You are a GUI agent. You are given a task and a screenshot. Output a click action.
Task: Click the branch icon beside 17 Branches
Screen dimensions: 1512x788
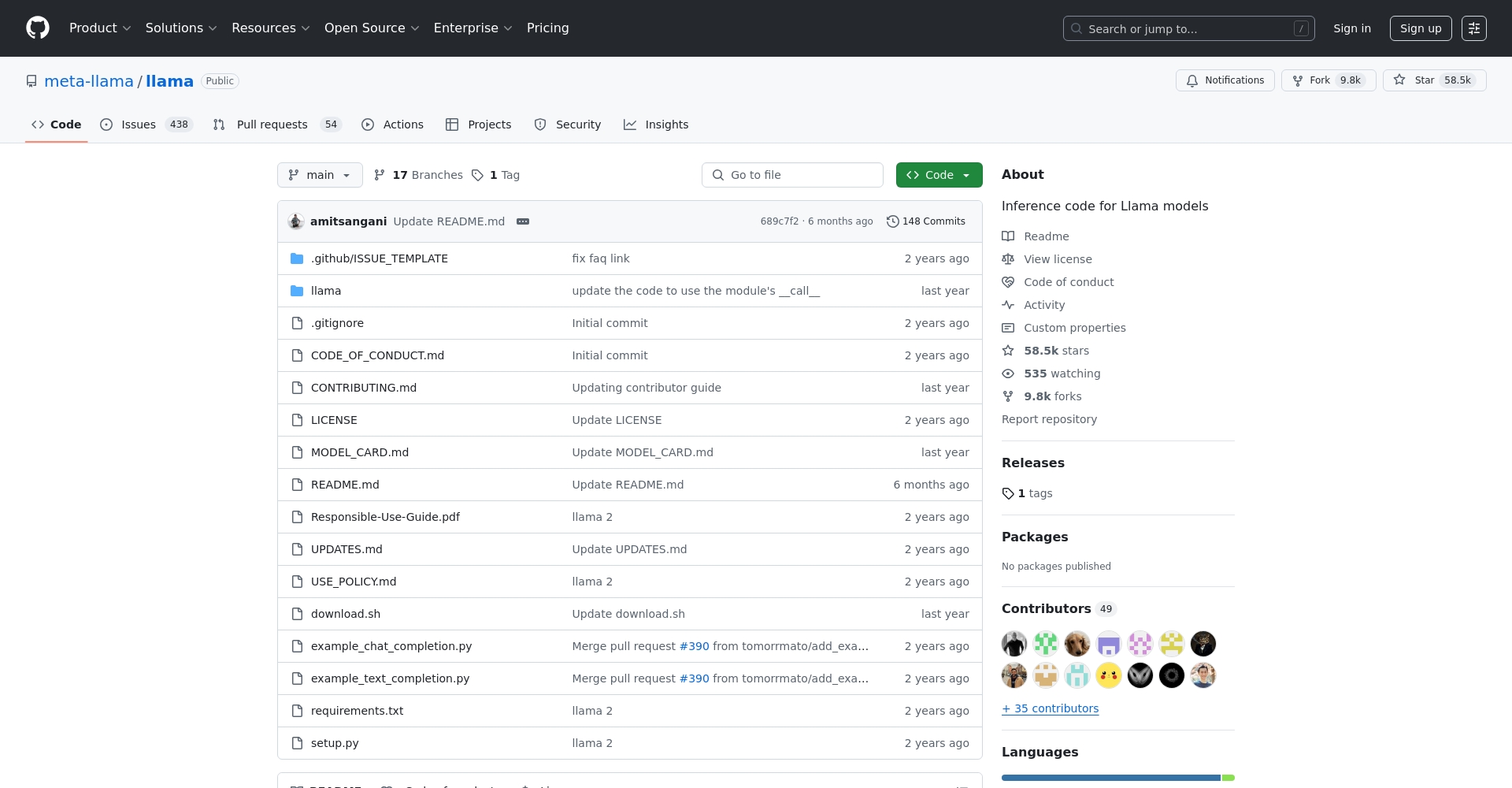[x=380, y=175]
